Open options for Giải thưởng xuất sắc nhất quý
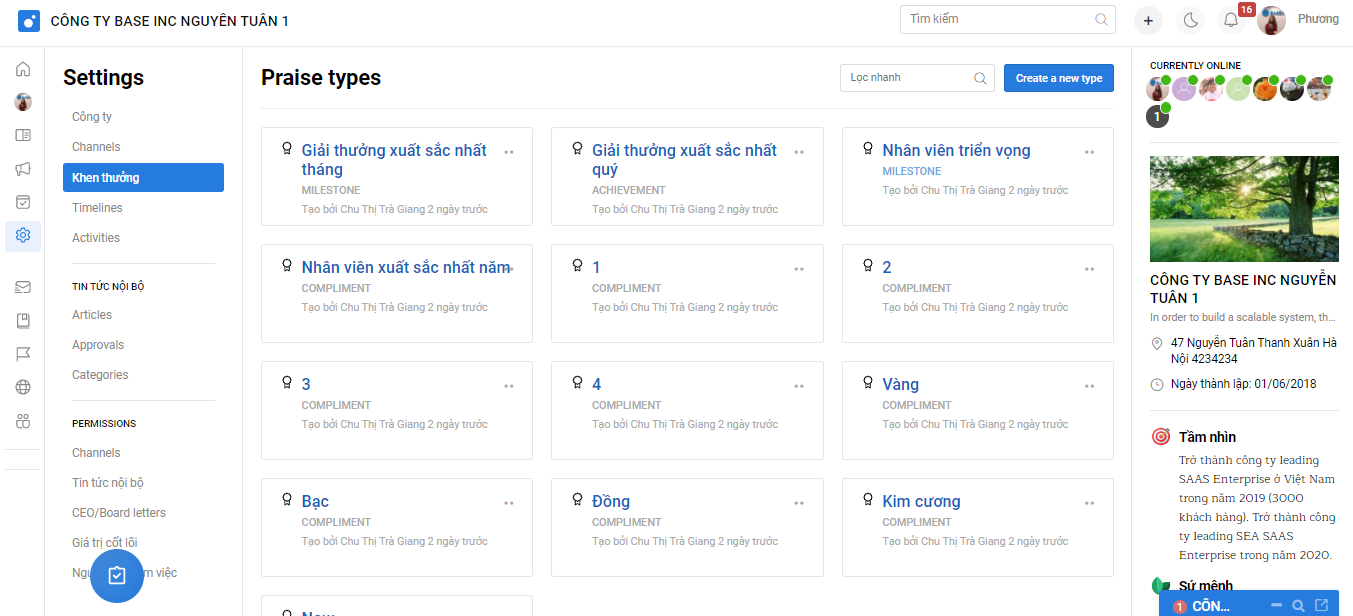The width and height of the screenshot is (1353, 616). tap(799, 152)
